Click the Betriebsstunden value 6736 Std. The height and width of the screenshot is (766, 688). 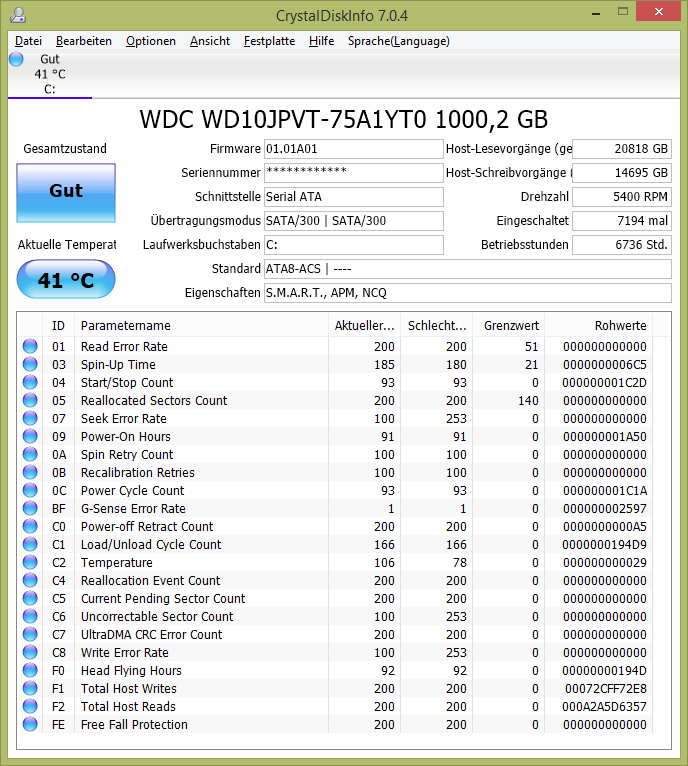point(622,245)
